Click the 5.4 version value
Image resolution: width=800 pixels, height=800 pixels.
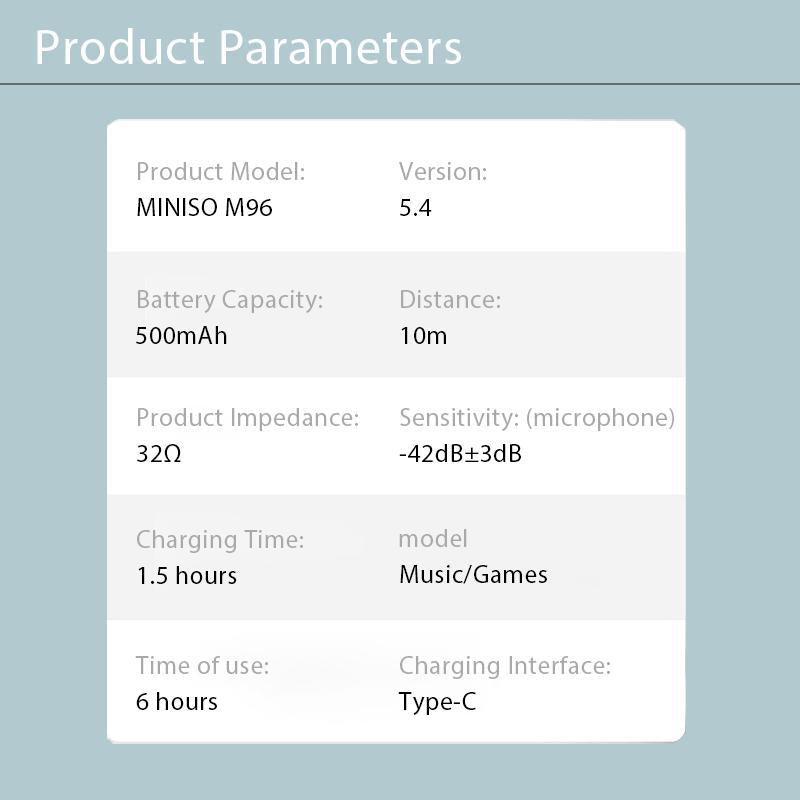coord(415,208)
